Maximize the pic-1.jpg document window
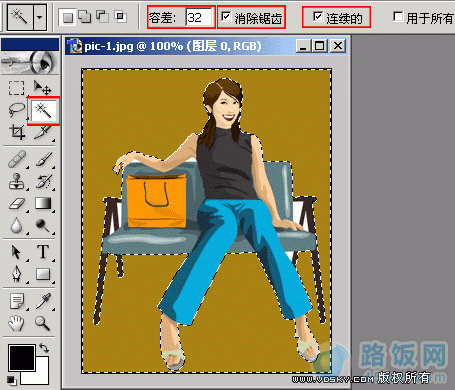455x390 pixels. tap(320, 46)
